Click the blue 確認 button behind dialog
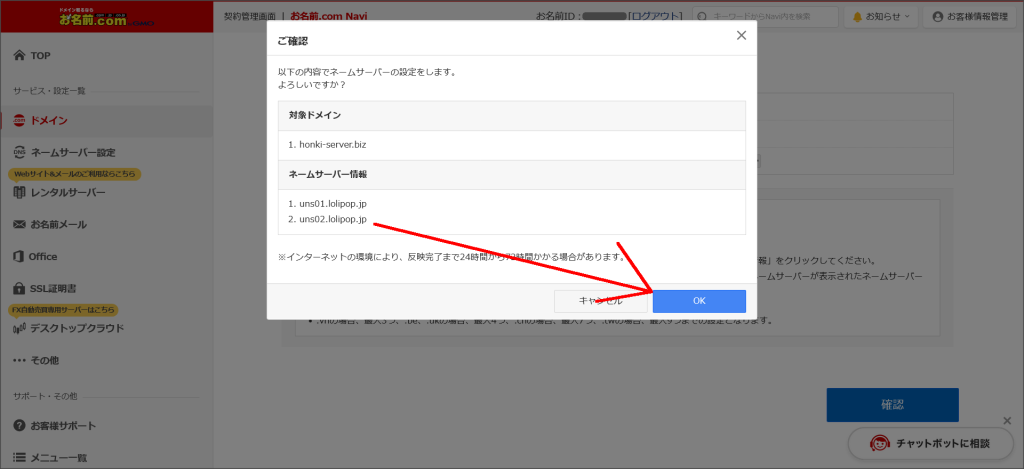 892,405
